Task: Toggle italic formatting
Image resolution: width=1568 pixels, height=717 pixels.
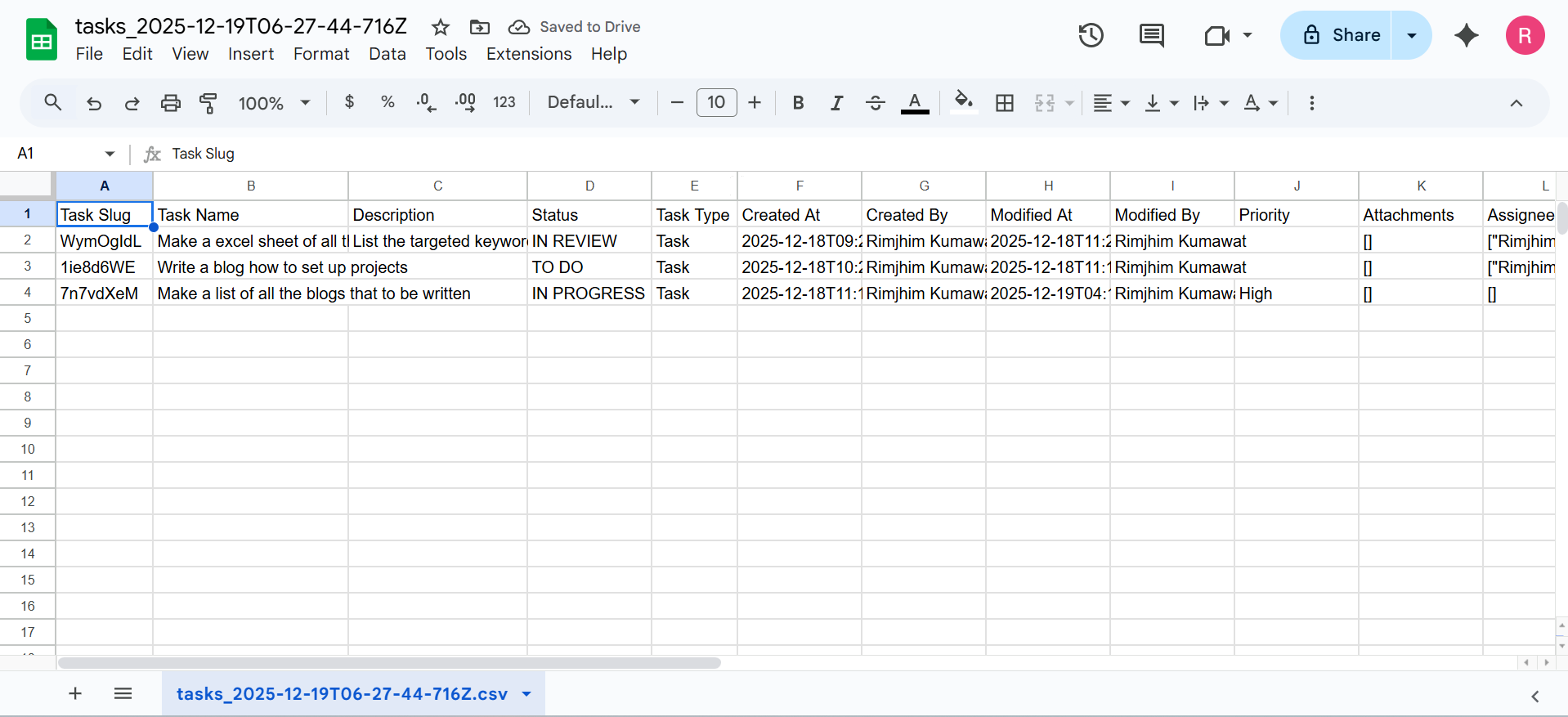Action: tap(836, 102)
